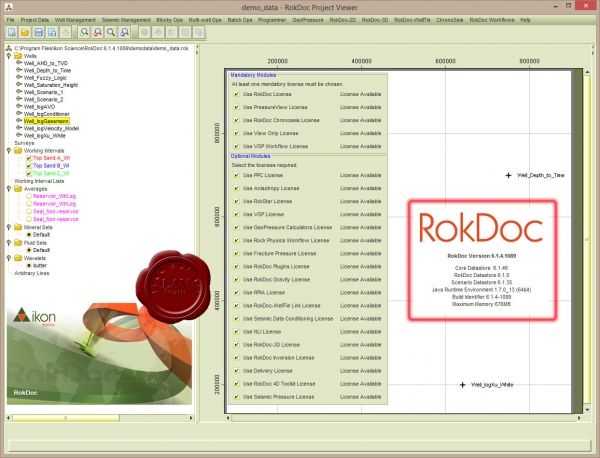Click Surveys in project tree
The width and height of the screenshot is (600, 458).
coord(24,143)
